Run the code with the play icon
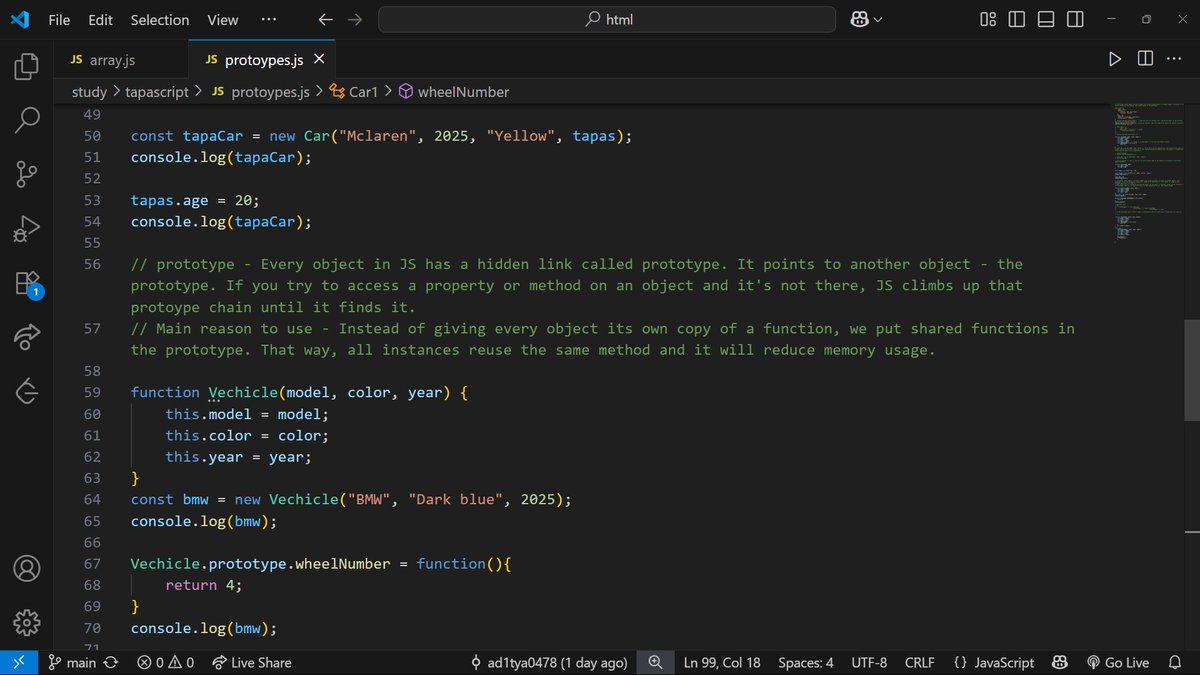Image resolution: width=1200 pixels, height=675 pixels. point(1115,59)
